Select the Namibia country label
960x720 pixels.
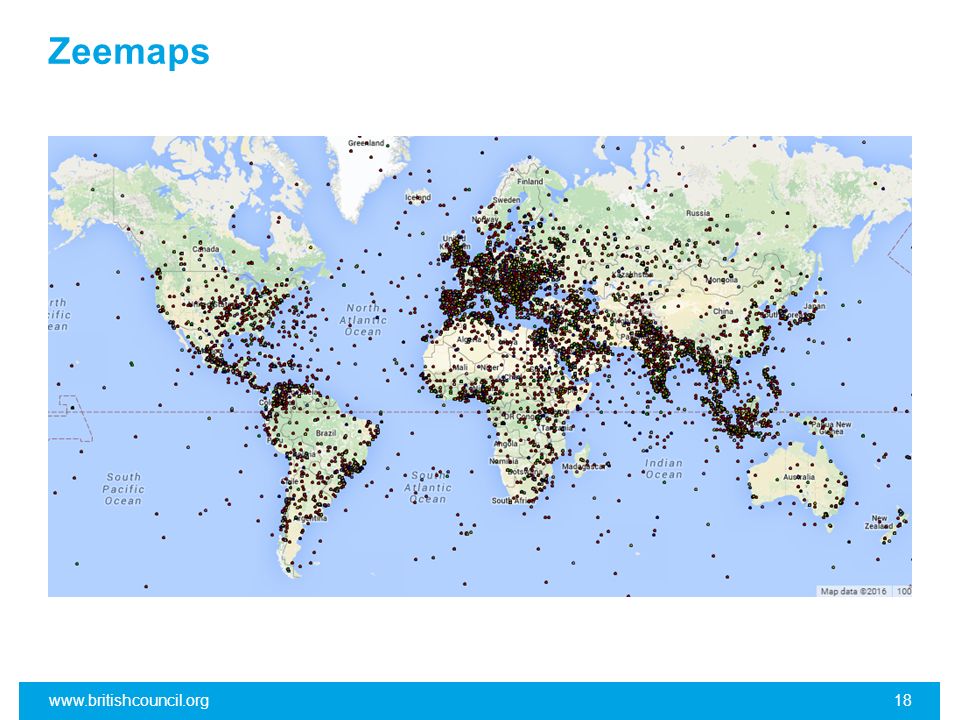pyautogui.click(x=503, y=461)
